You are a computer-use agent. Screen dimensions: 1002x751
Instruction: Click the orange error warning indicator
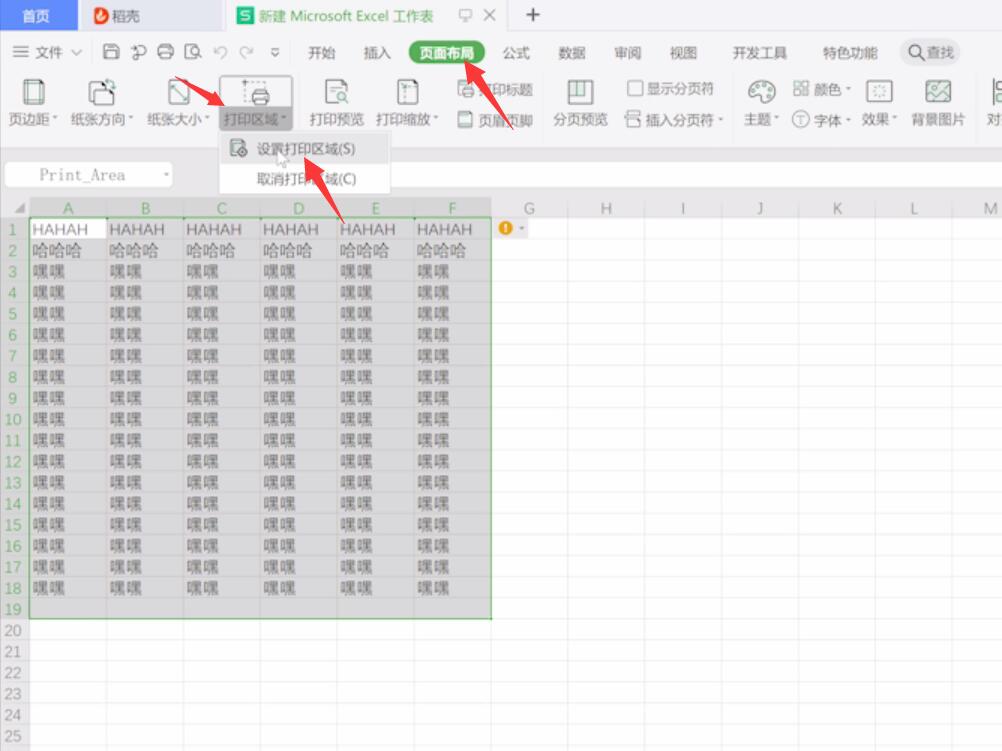pyautogui.click(x=505, y=228)
